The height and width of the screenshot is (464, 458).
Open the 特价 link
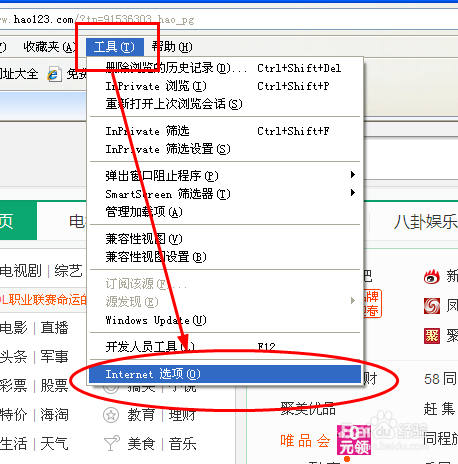pos(13,415)
